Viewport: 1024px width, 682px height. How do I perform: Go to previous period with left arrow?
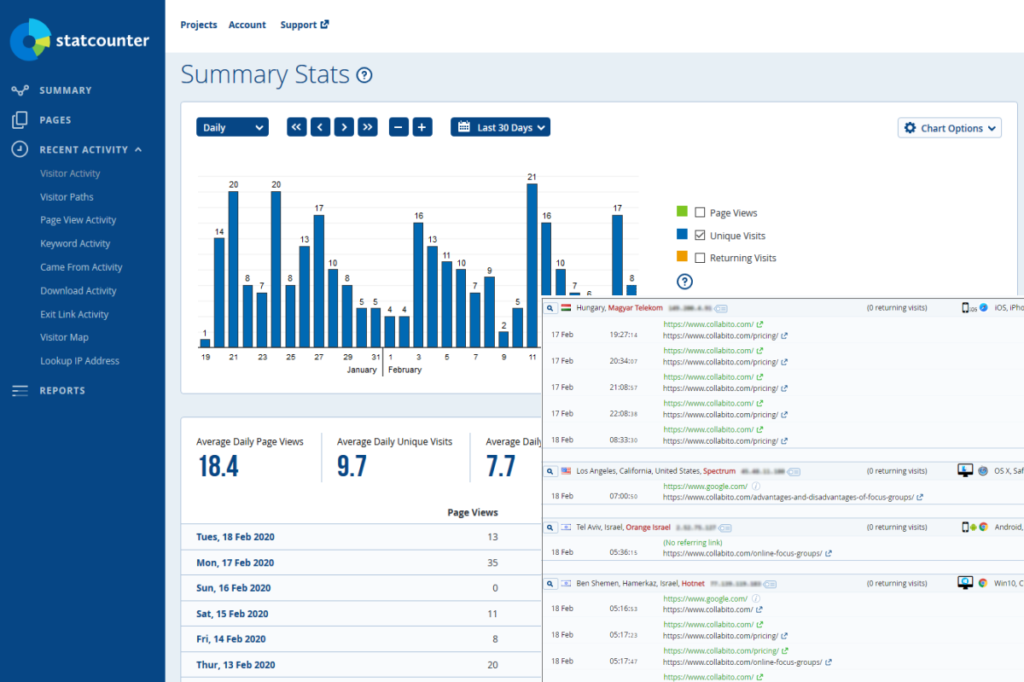(320, 127)
